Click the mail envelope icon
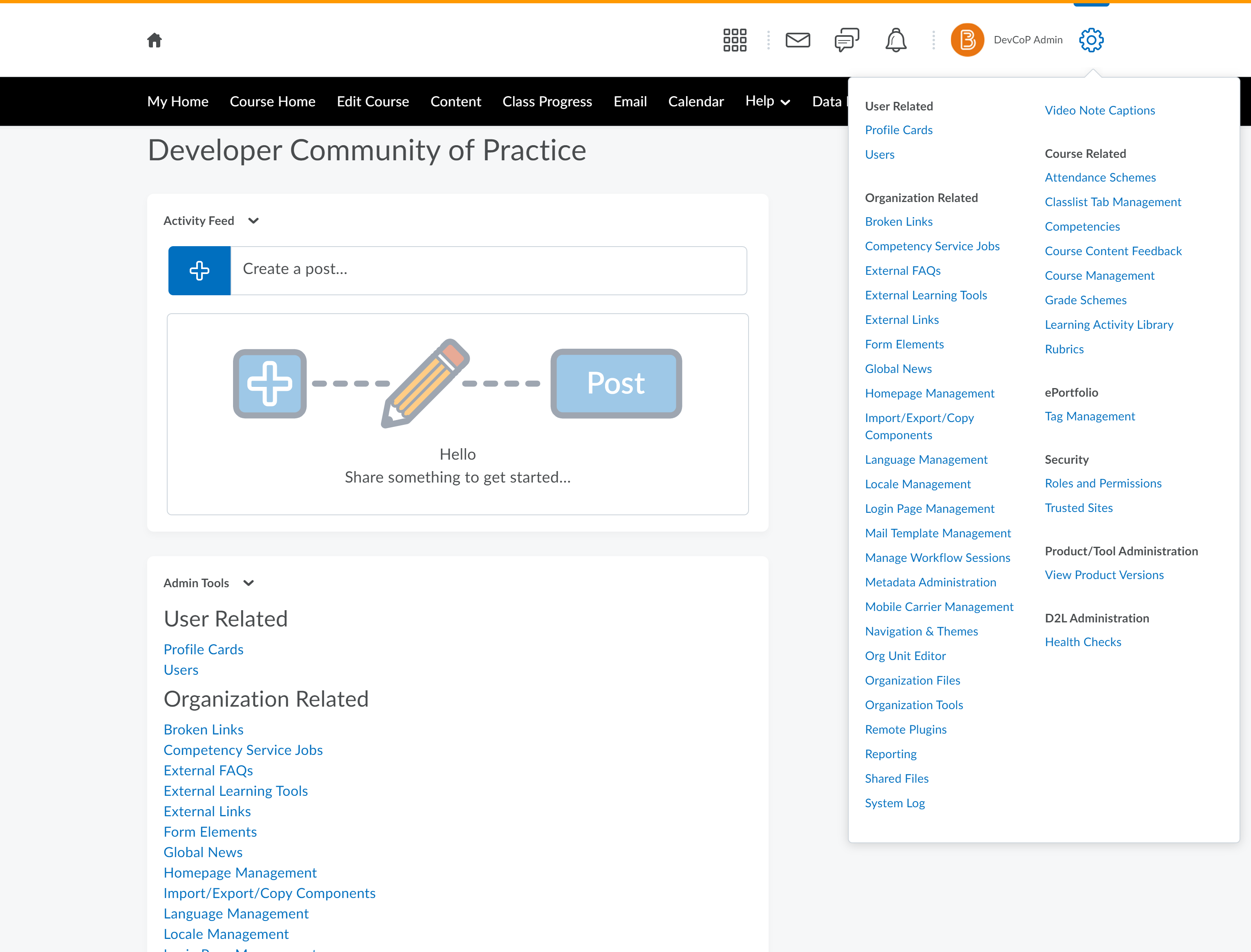The width and height of the screenshot is (1251, 952). click(x=797, y=40)
